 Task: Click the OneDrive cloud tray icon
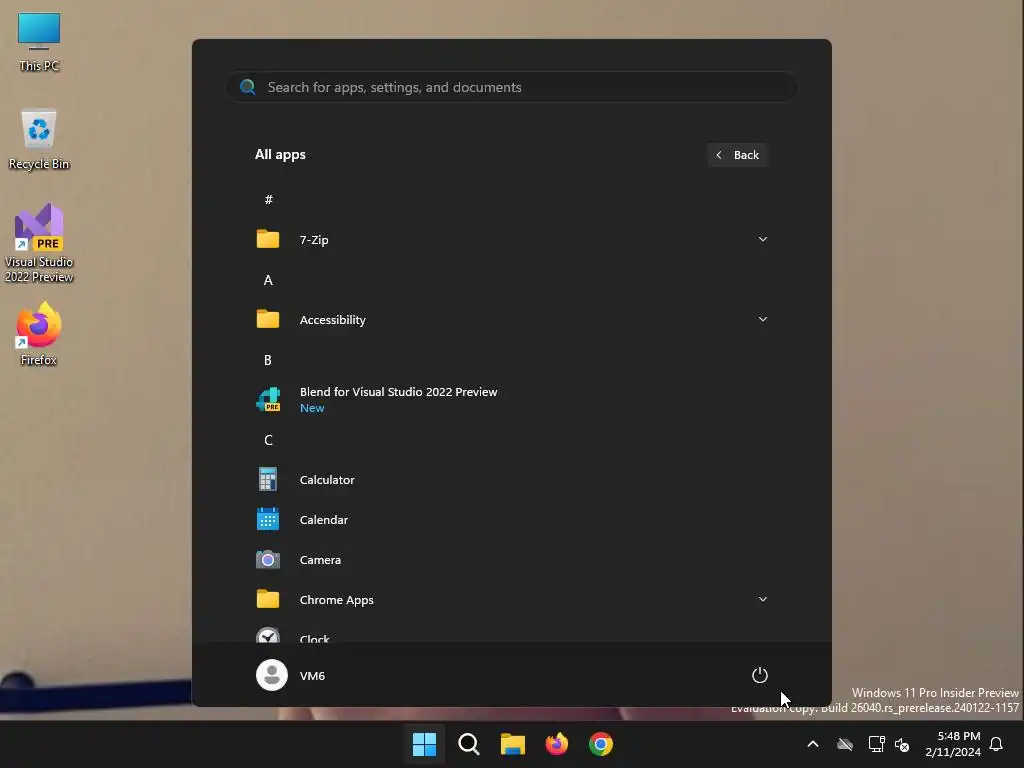[845, 744]
